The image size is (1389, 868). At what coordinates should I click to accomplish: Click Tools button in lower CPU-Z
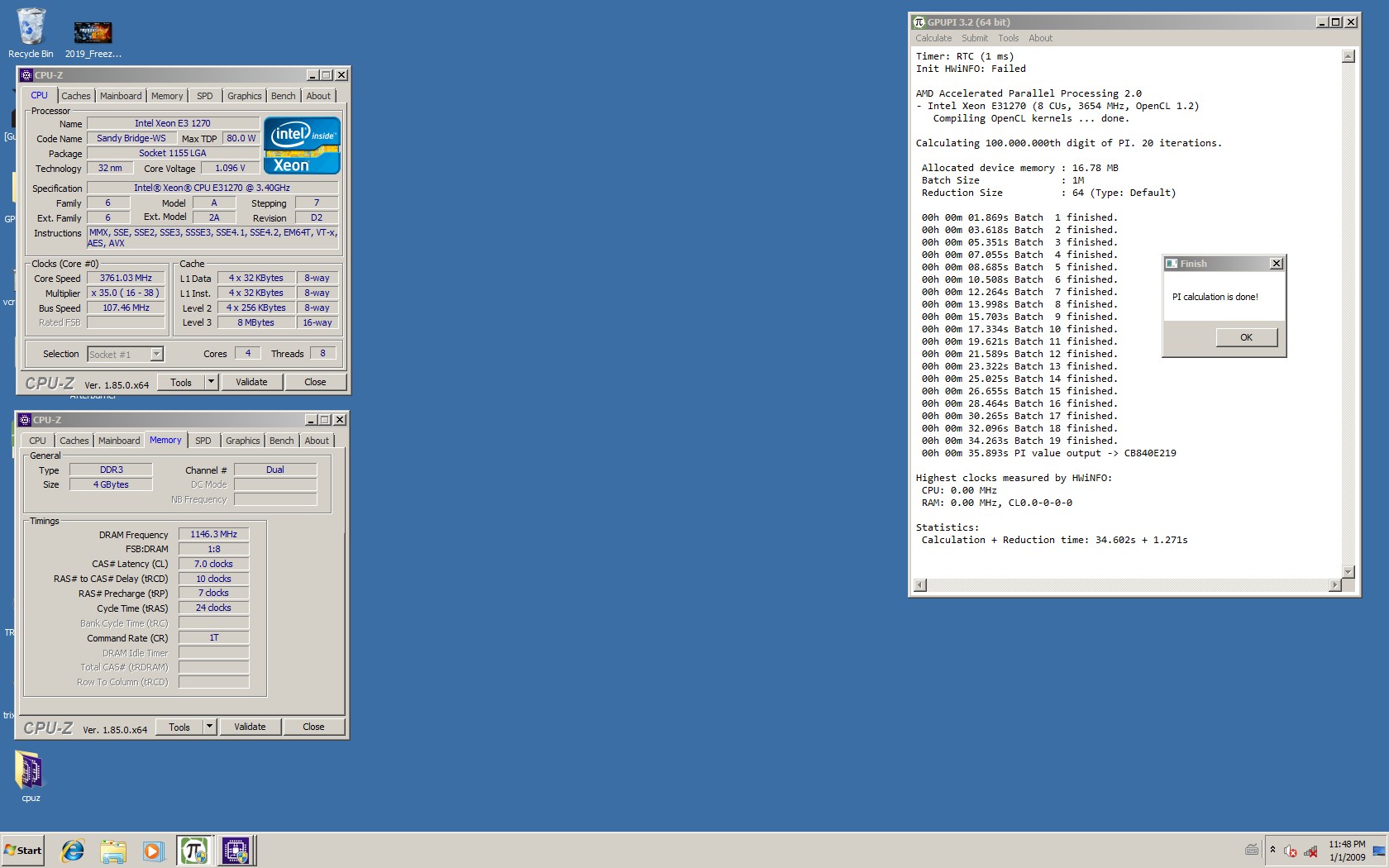point(179,727)
